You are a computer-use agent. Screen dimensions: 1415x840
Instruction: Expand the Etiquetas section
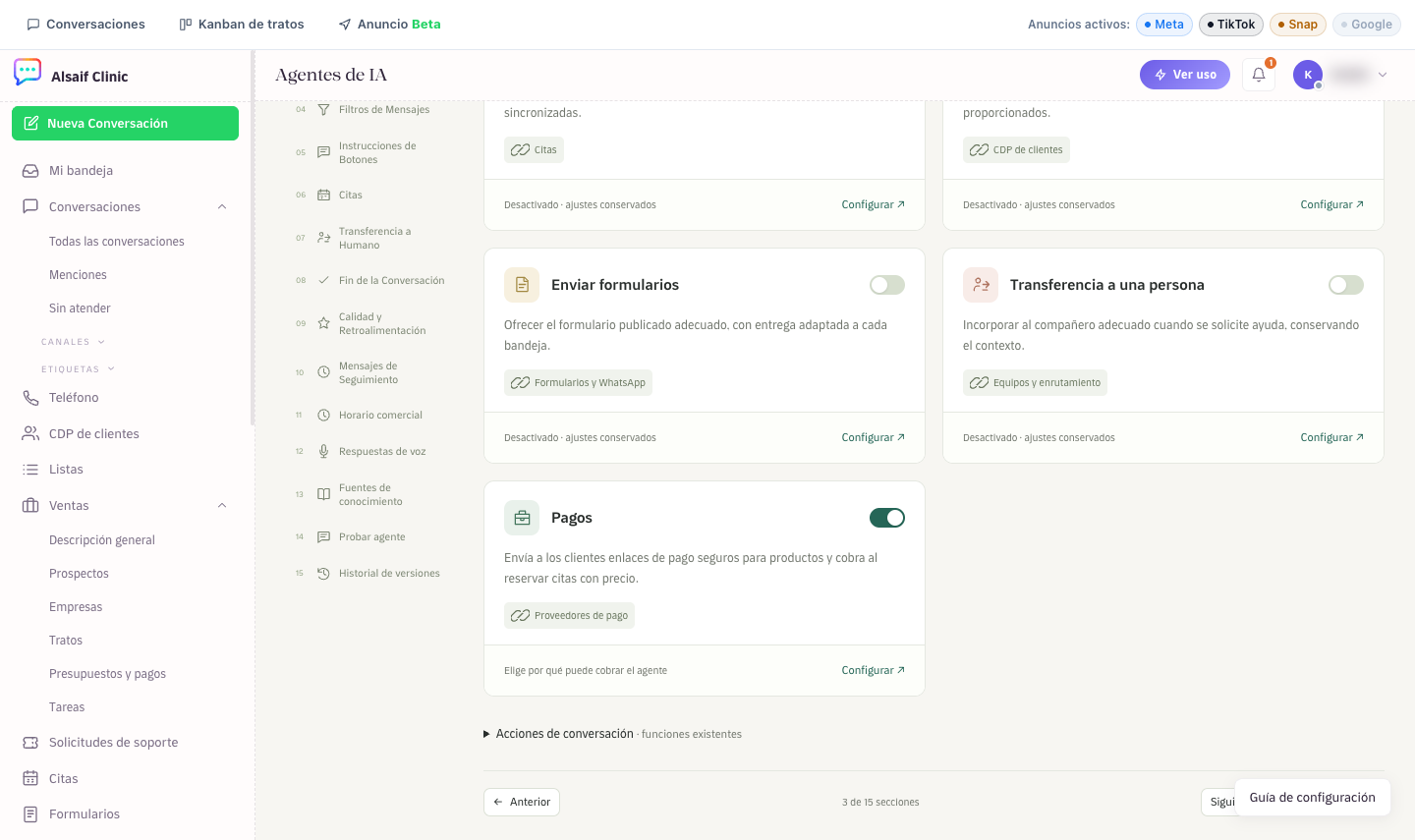click(x=78, y=369)
